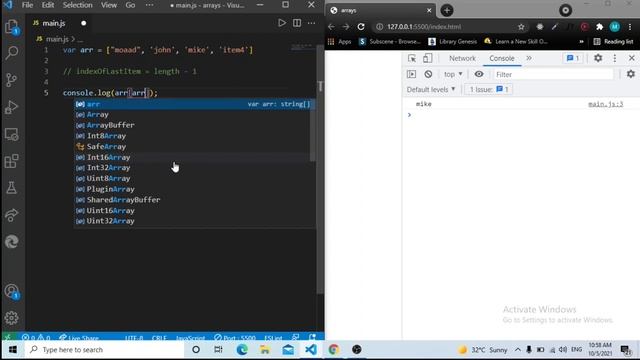Open the Live Share activity icon
Viewport: 640px width, 360px height.
coord(12,215)
